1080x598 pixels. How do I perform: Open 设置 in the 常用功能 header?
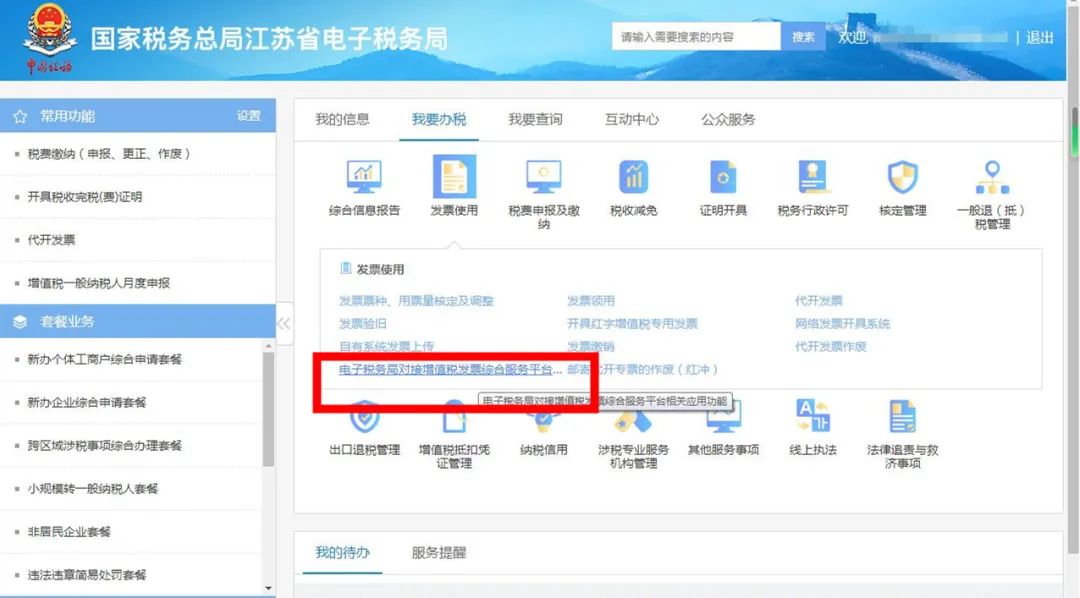pos(249,116)
